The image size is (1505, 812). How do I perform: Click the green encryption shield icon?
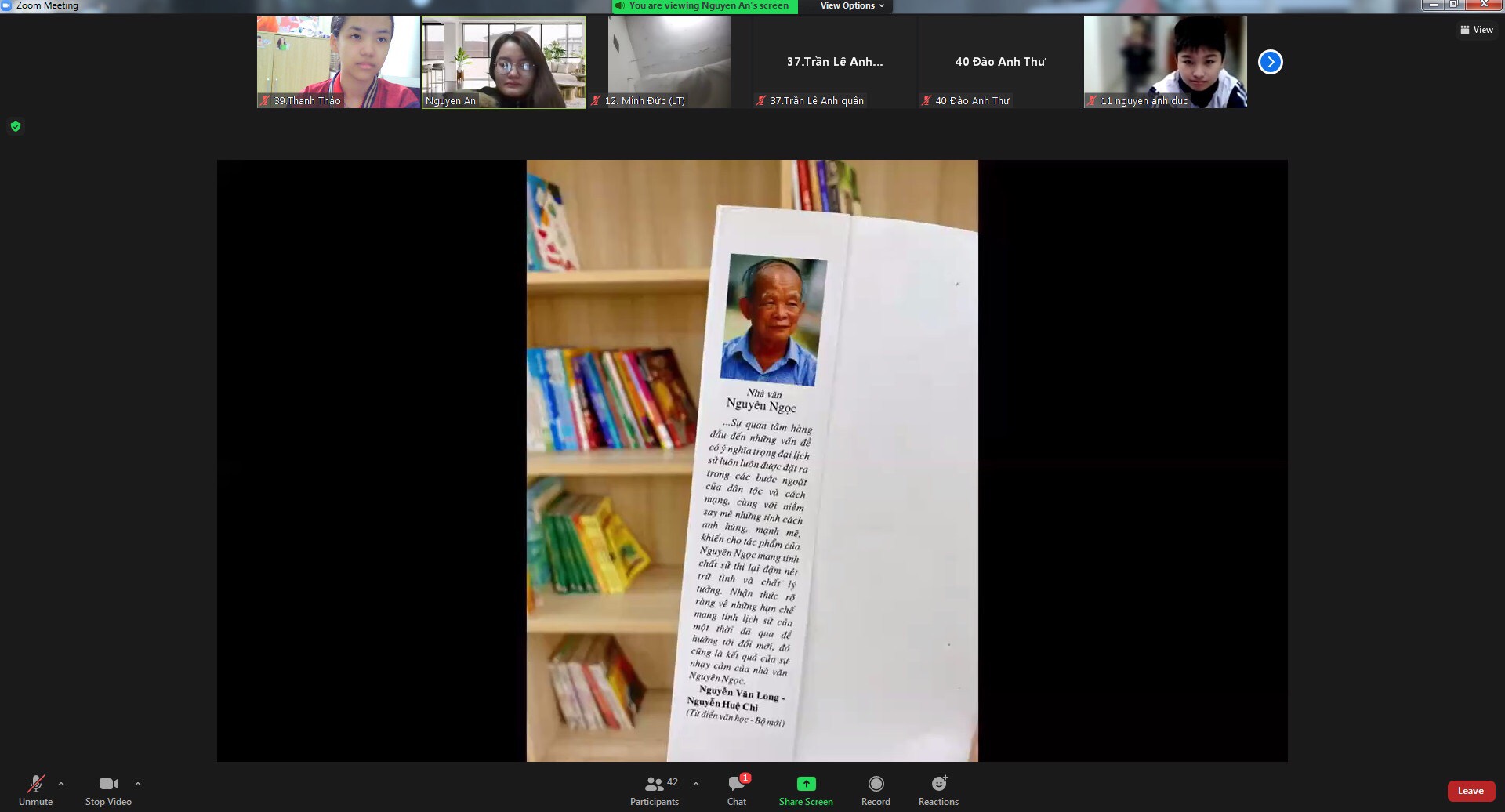tap(16, 126)
